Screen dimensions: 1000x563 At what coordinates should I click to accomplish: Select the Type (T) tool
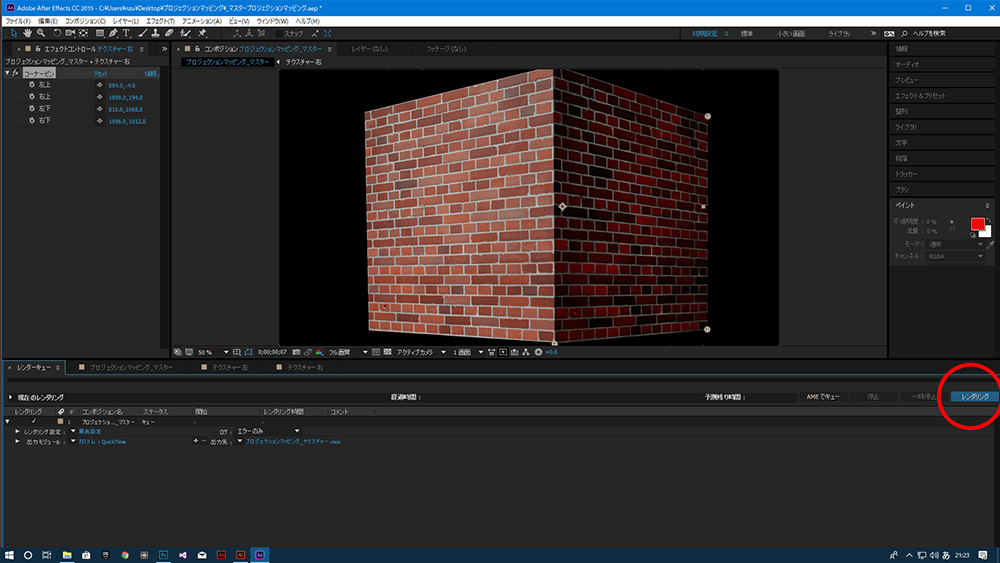(126, 33)
